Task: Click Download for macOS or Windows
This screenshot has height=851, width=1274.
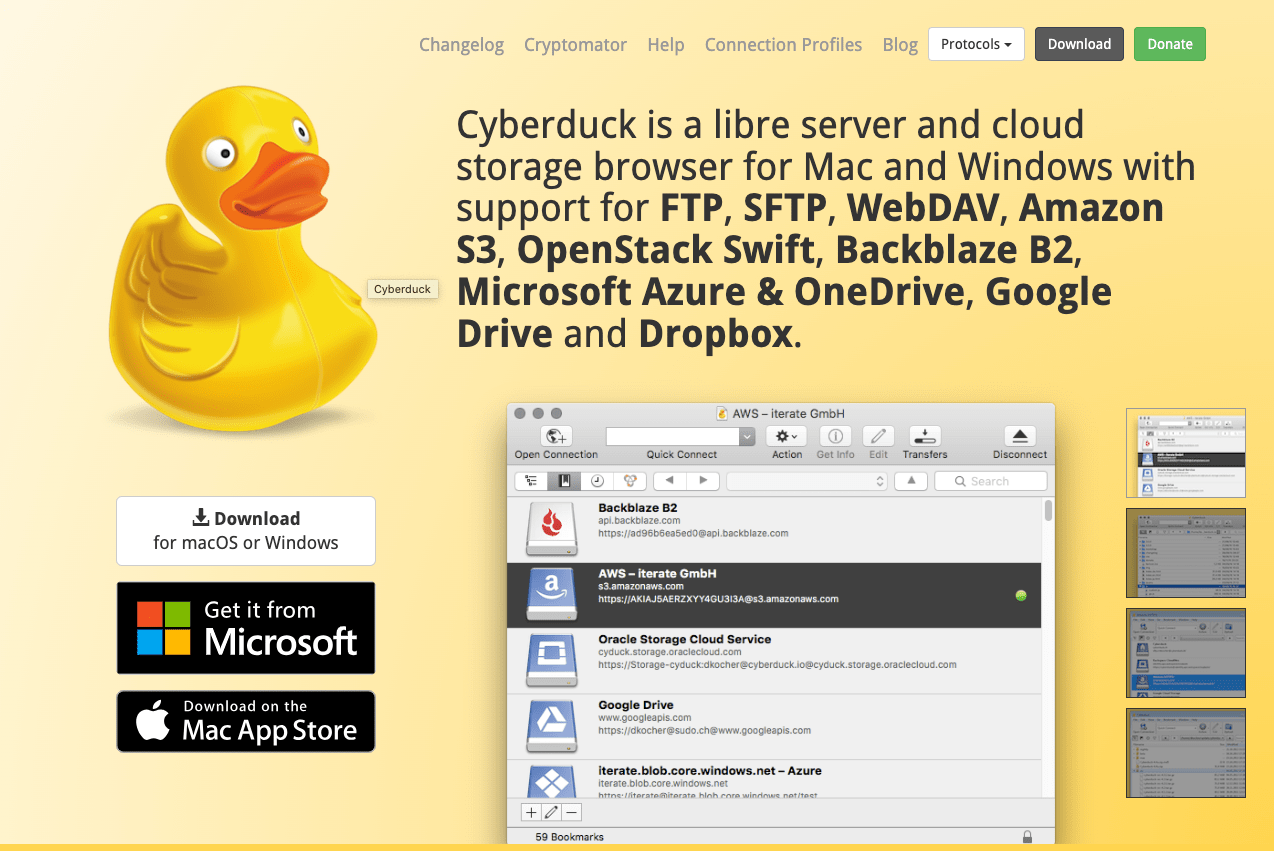Action: (246, 531)
